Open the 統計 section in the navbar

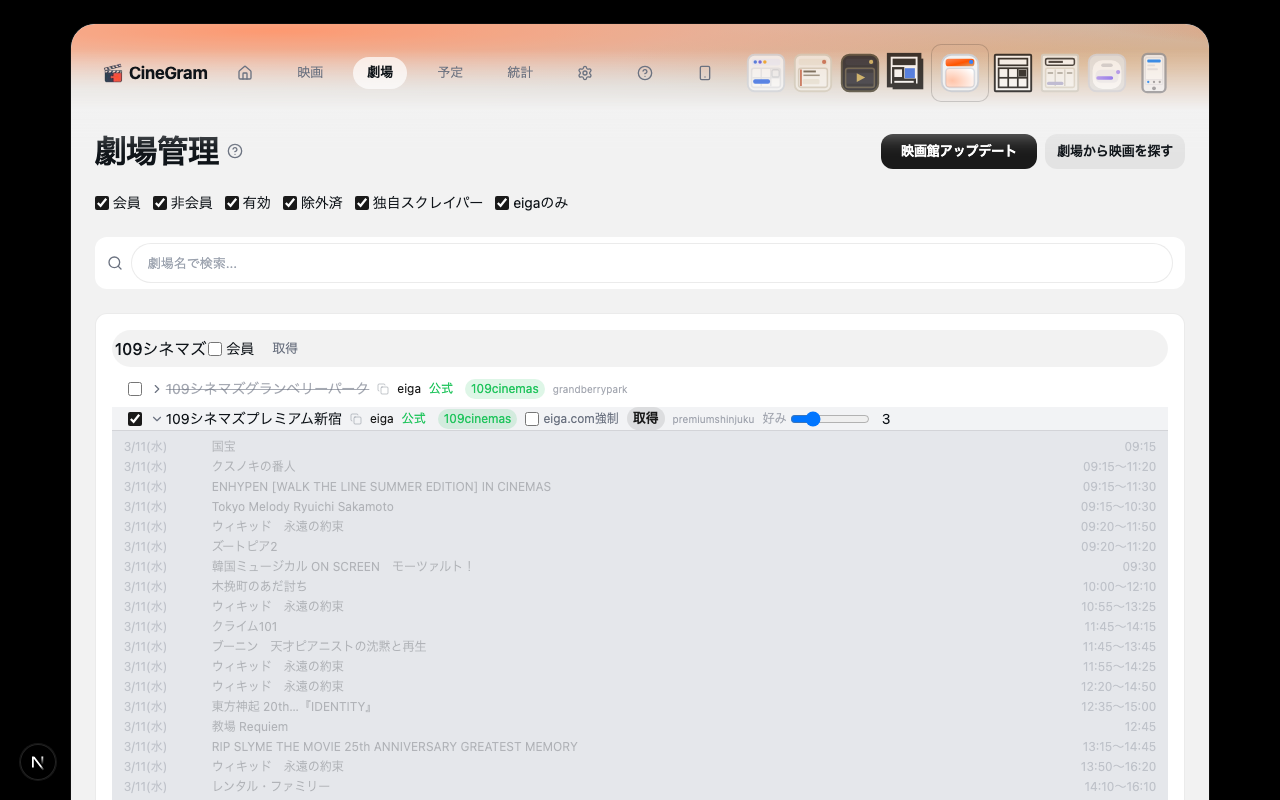tap(520, 73)
